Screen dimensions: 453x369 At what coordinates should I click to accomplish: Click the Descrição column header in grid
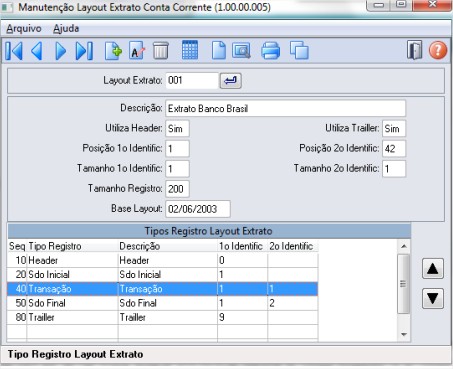(x=168, y=246)
